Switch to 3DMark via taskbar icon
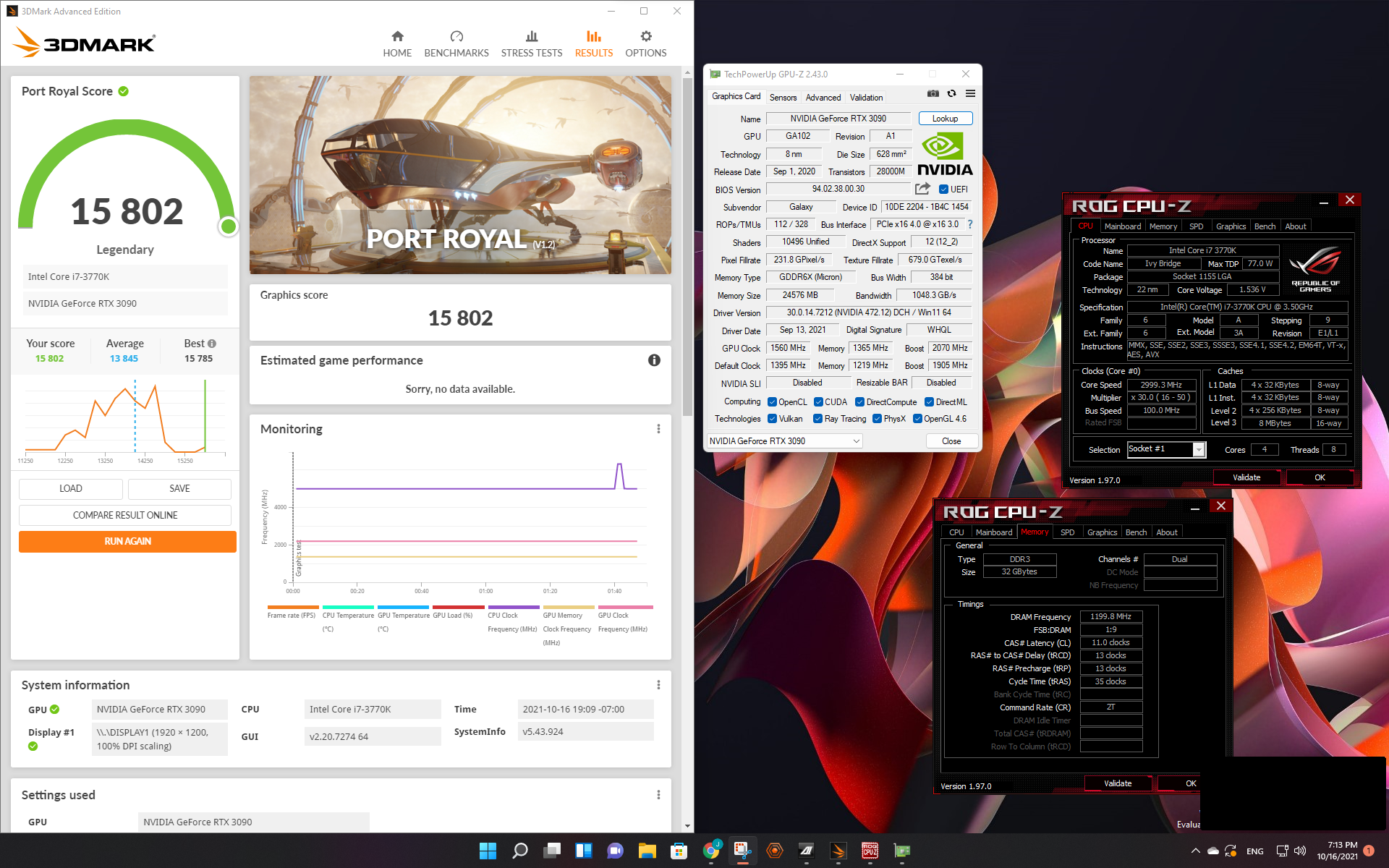Screen dimensions: 1389x868 pyautogui.click(x=838, y=851)
